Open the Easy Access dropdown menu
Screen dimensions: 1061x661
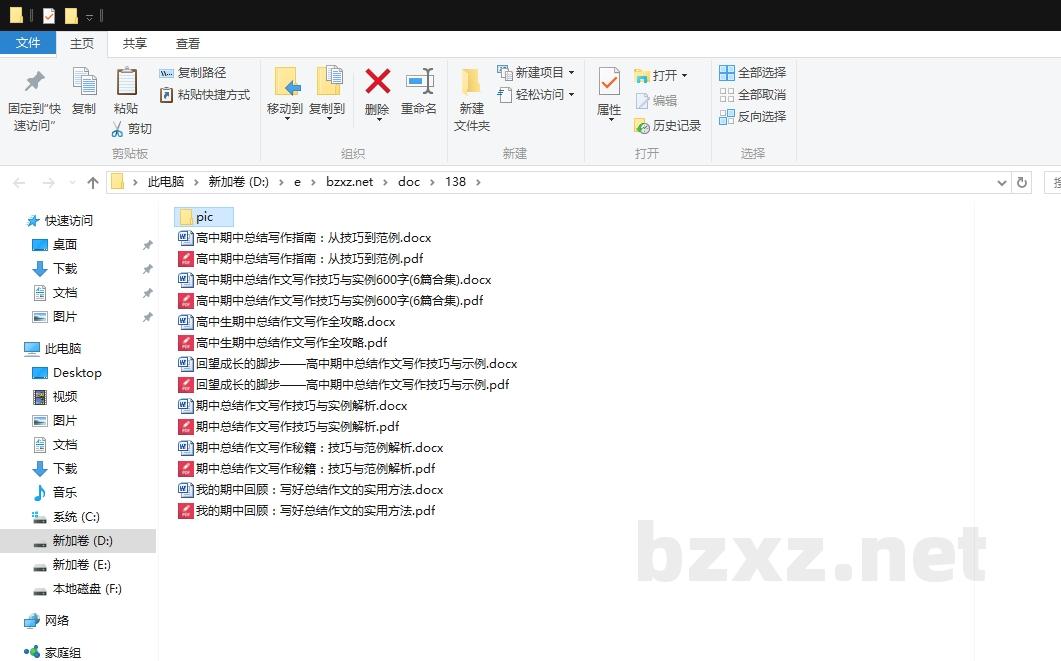click(571, 95)
